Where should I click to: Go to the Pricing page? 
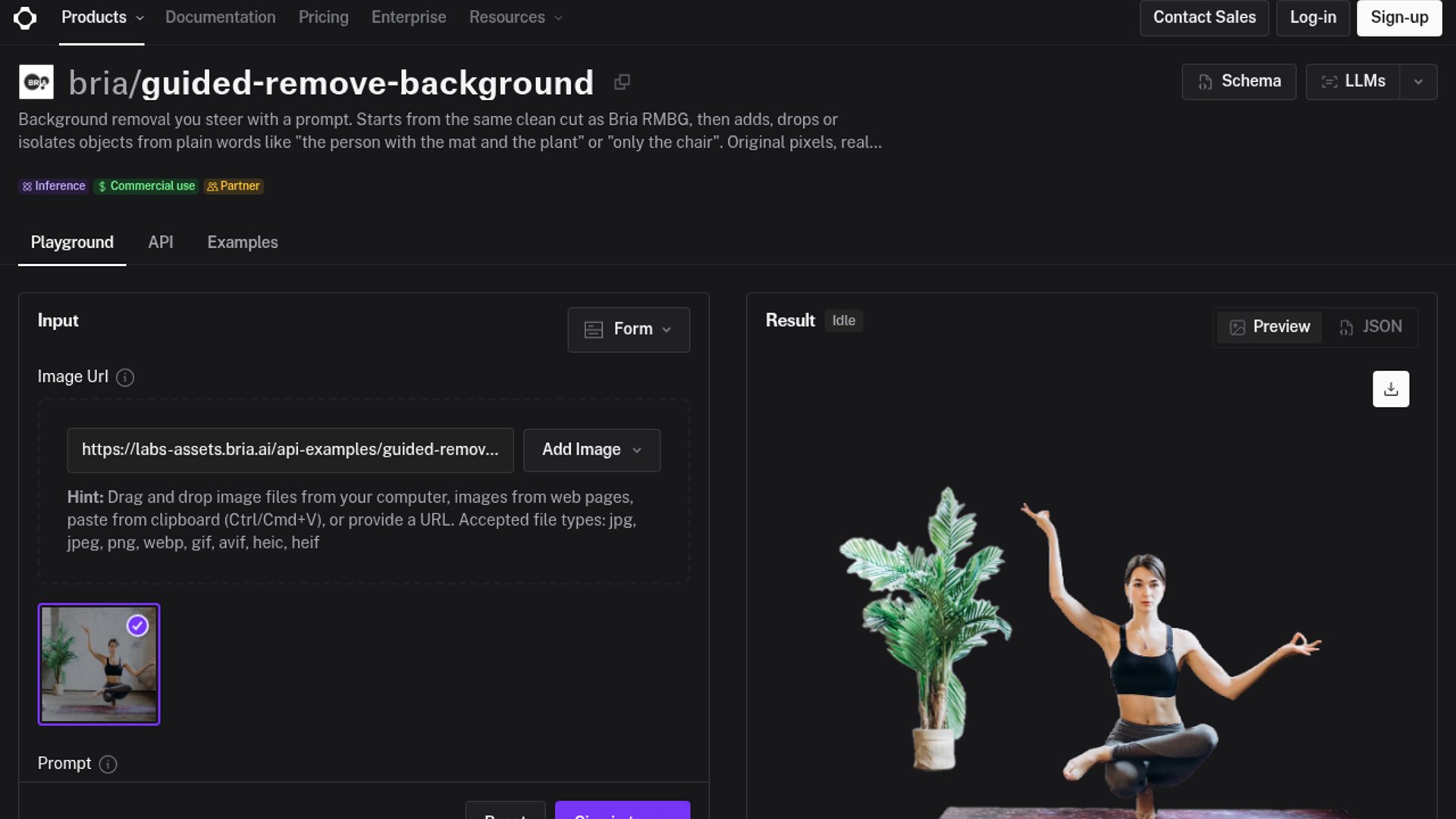[x=324, y=17]
